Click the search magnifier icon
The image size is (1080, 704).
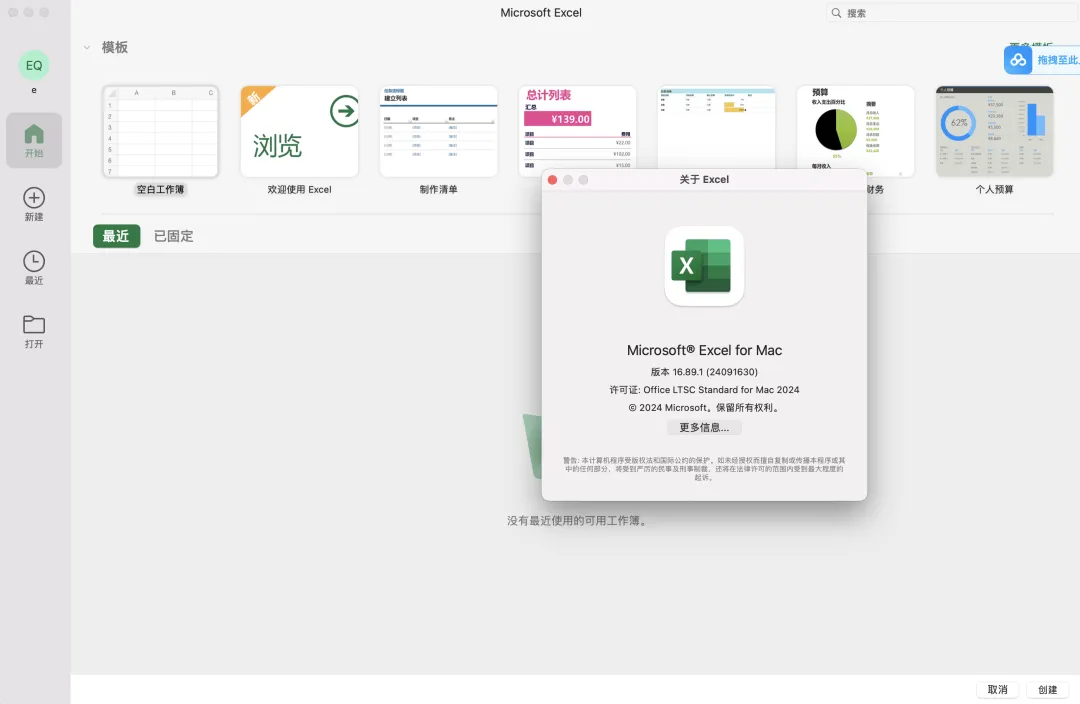coord(836,12)
